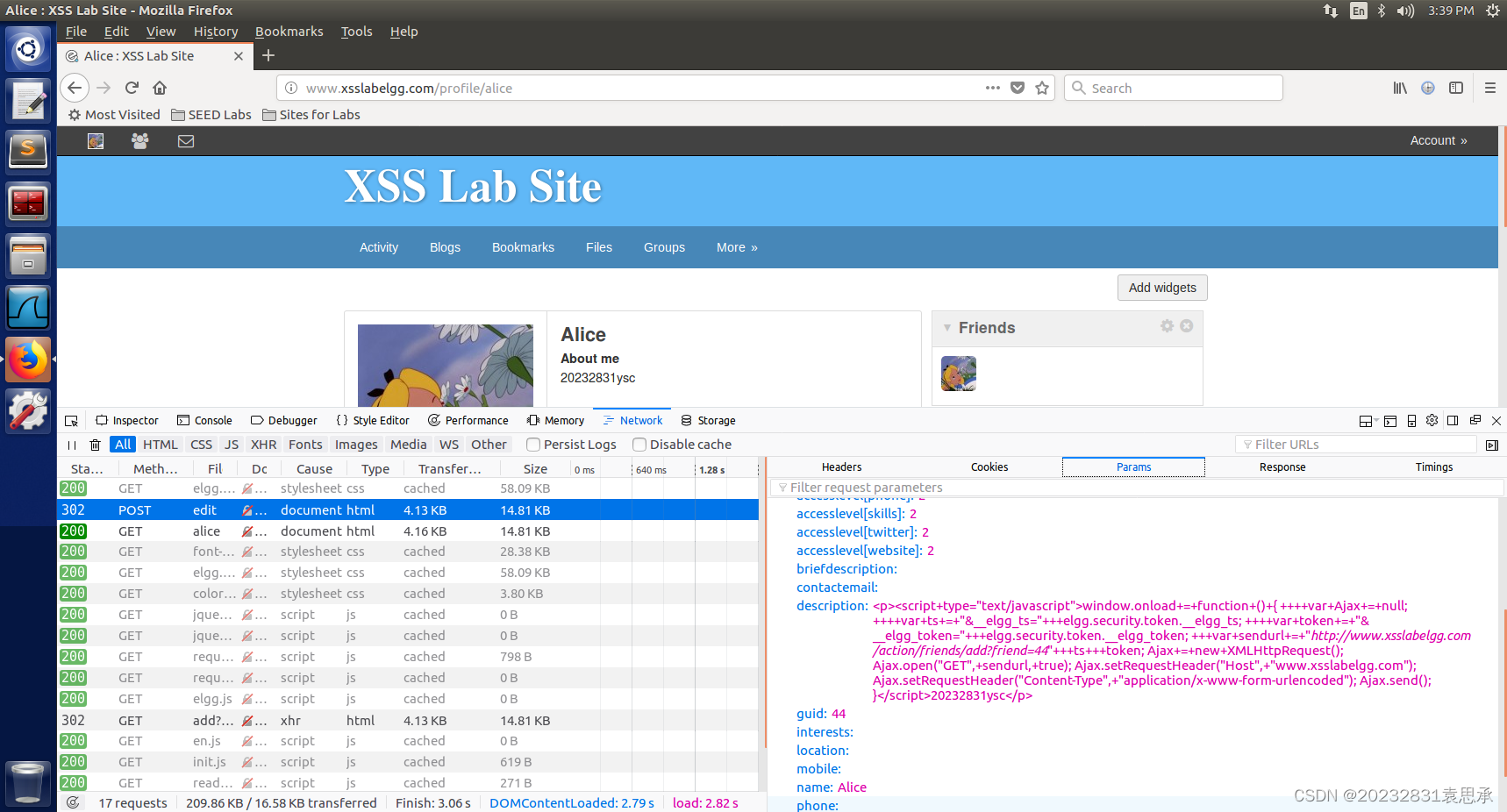Viewport: 1507px width, 812px height.
Task: Remove the Friends widget
Action: coord(1186,326)
